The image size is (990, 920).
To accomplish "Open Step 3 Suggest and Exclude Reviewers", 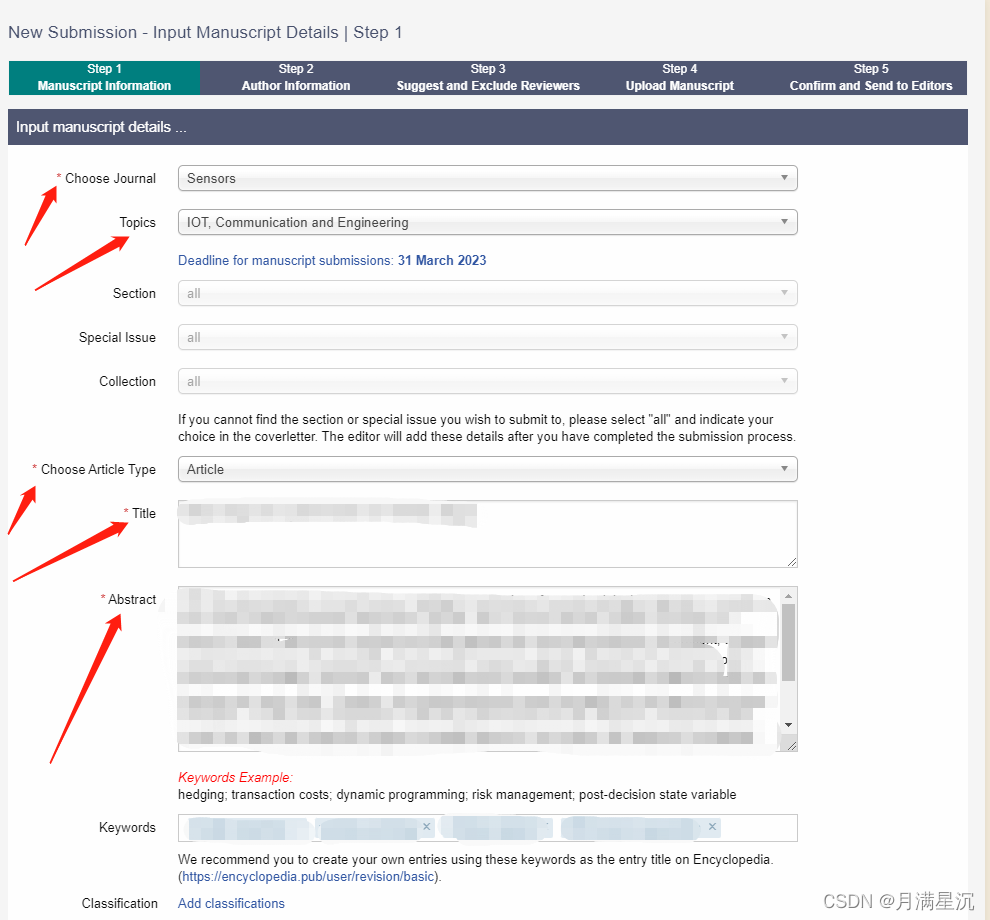I will (x=487, y=78).
